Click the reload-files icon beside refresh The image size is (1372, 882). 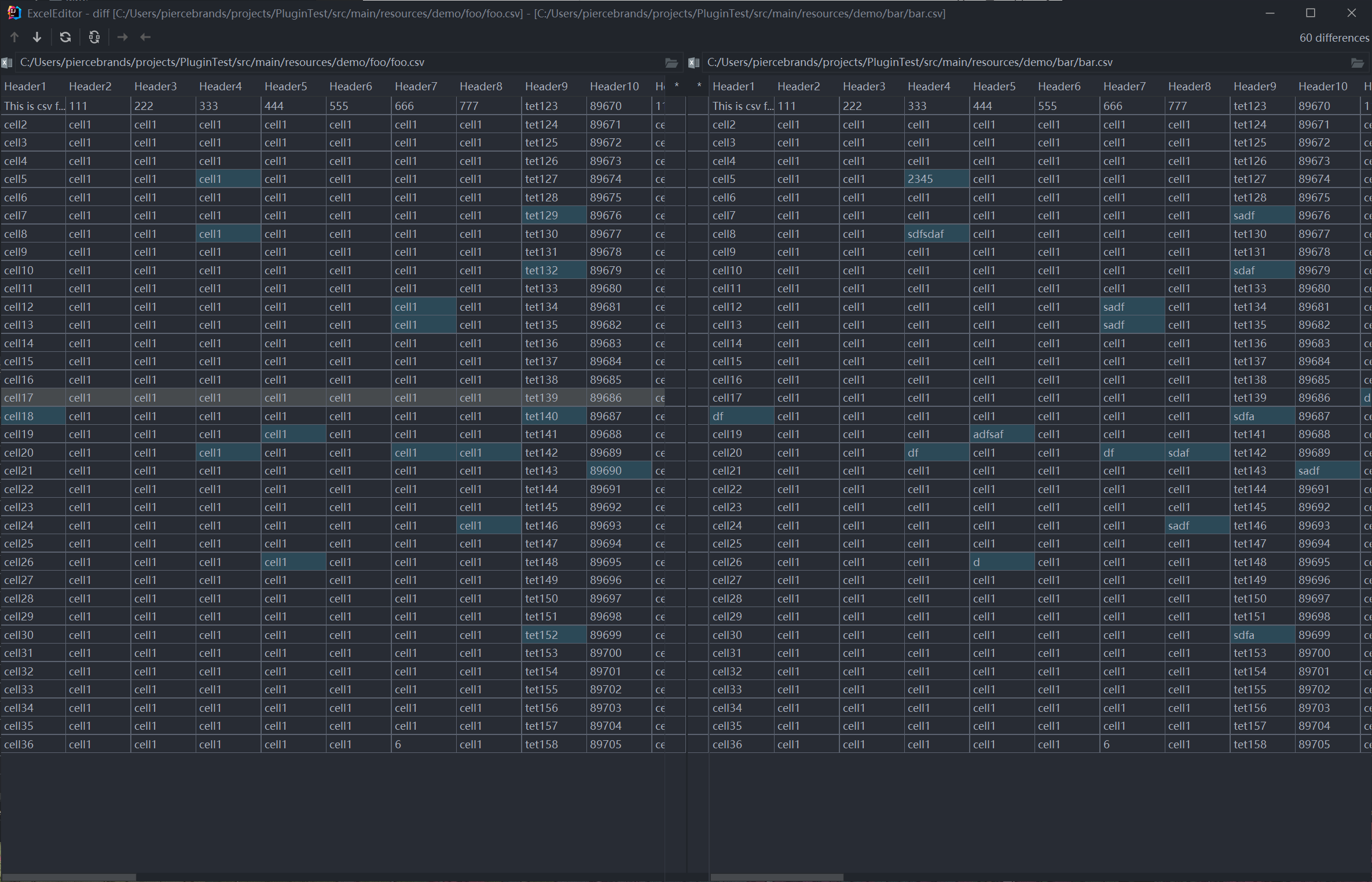click(94, 38)
